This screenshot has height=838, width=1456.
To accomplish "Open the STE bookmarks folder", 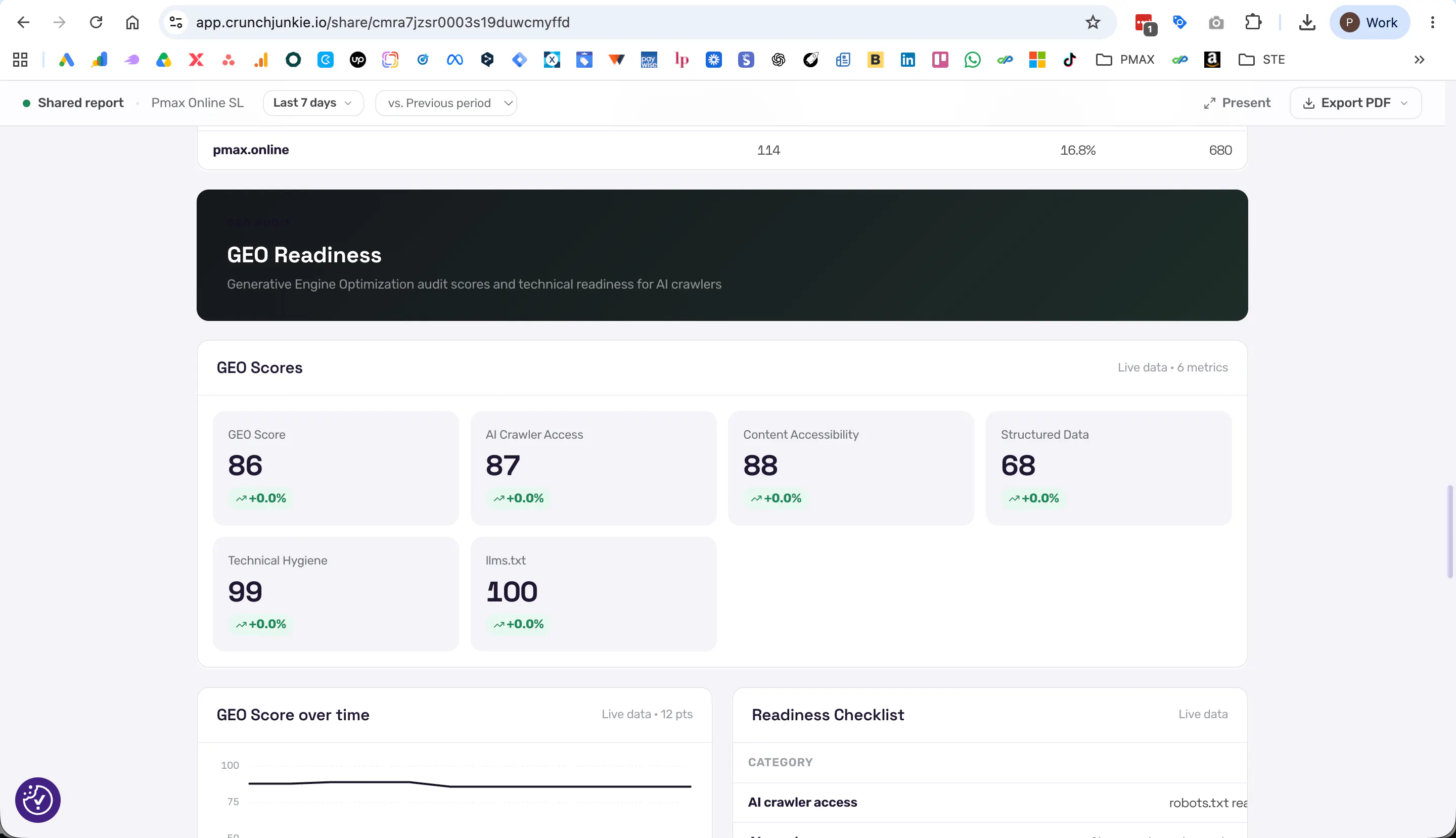I will point(1261,59).
